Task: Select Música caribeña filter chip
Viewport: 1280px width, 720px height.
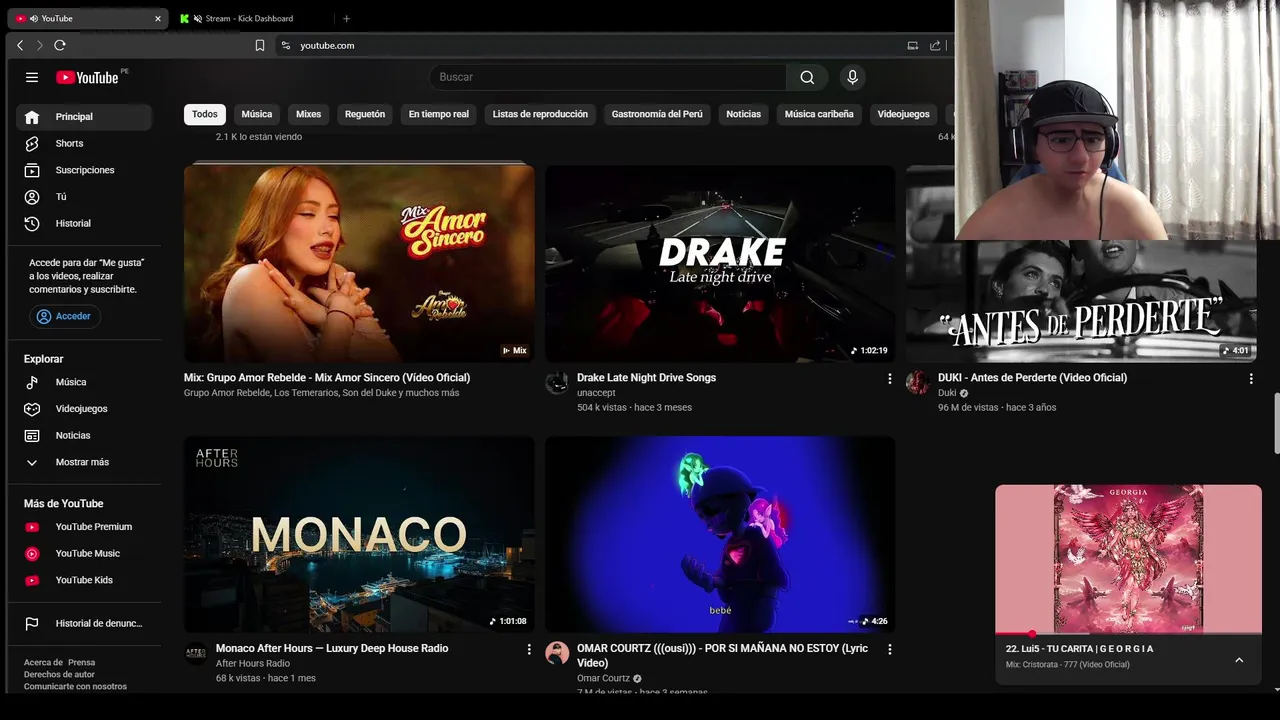Action: [x=819, y=114]
